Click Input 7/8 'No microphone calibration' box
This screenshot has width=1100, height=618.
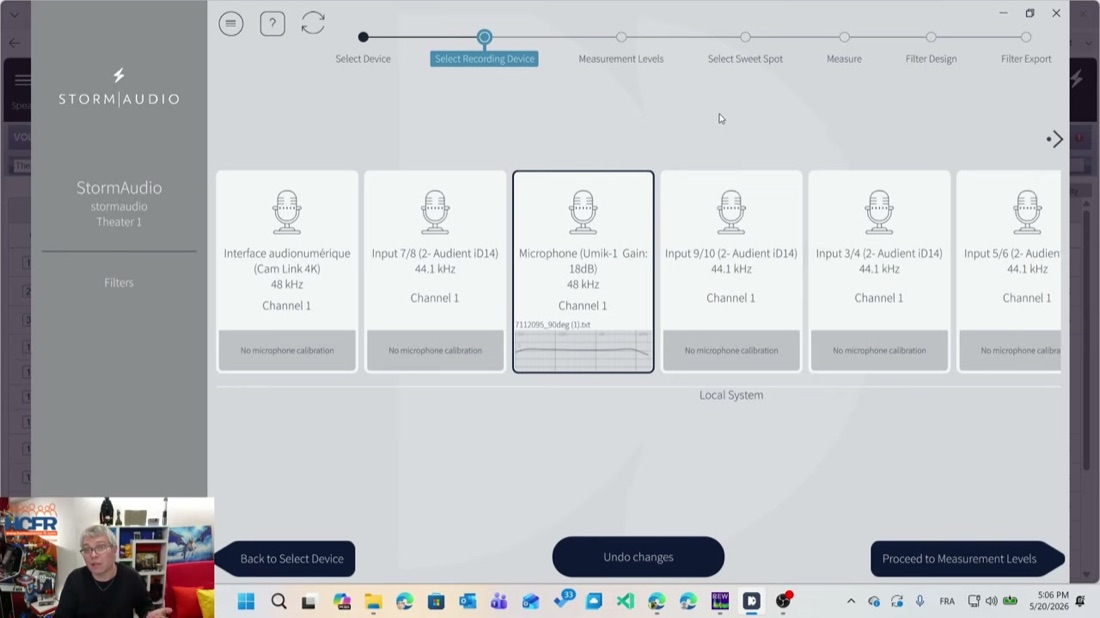[435, 350]
